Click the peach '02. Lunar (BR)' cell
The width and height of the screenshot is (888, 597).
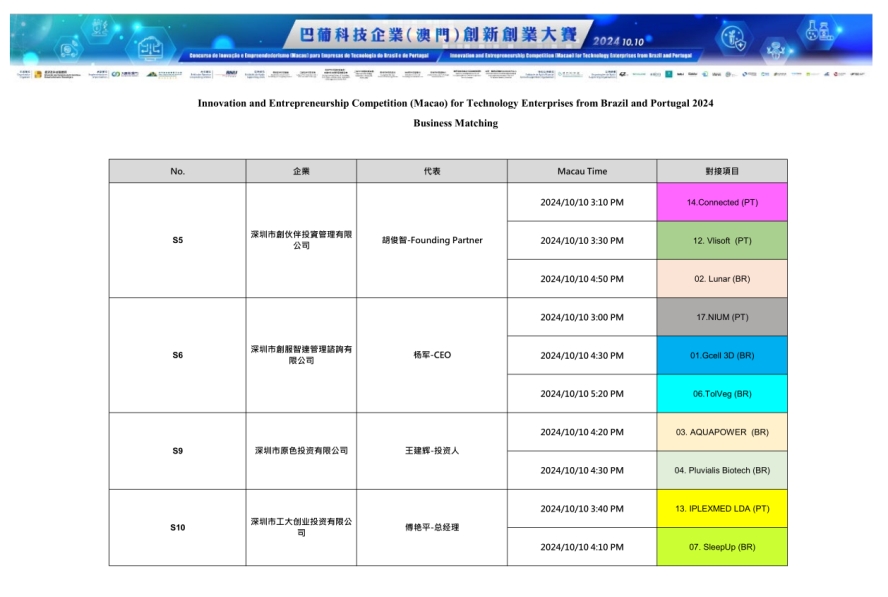722,279
